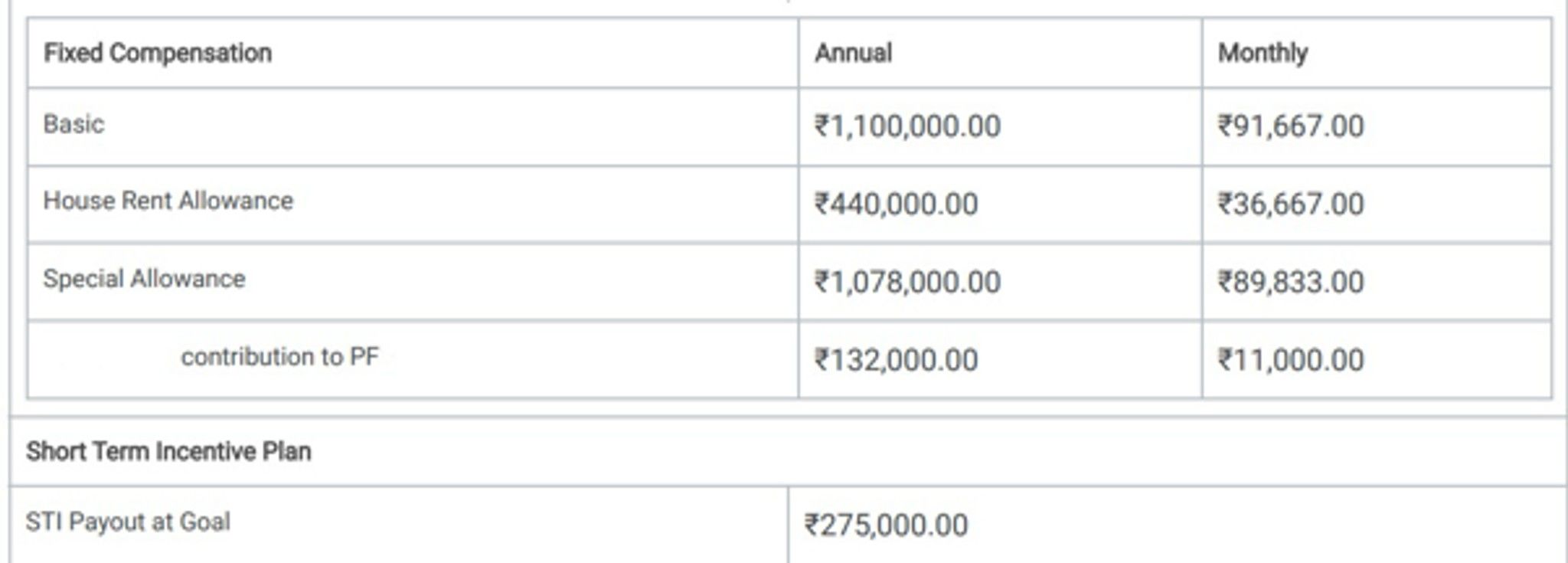Image resolution: width=1568 pixels, height=563 pixels.
Task: Click PF monthly amount ₹11,000.00
Action: 1291,360
